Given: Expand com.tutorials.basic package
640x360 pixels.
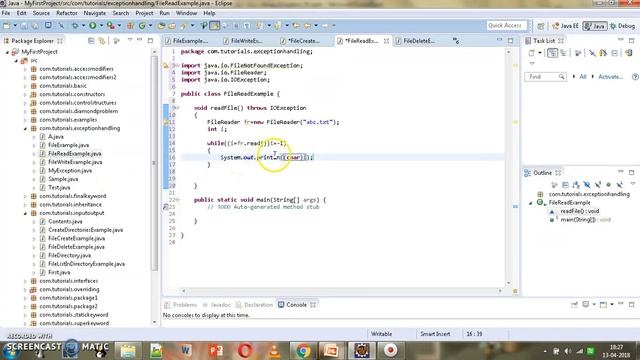Looking at the screenshot, I should [25, 86].
